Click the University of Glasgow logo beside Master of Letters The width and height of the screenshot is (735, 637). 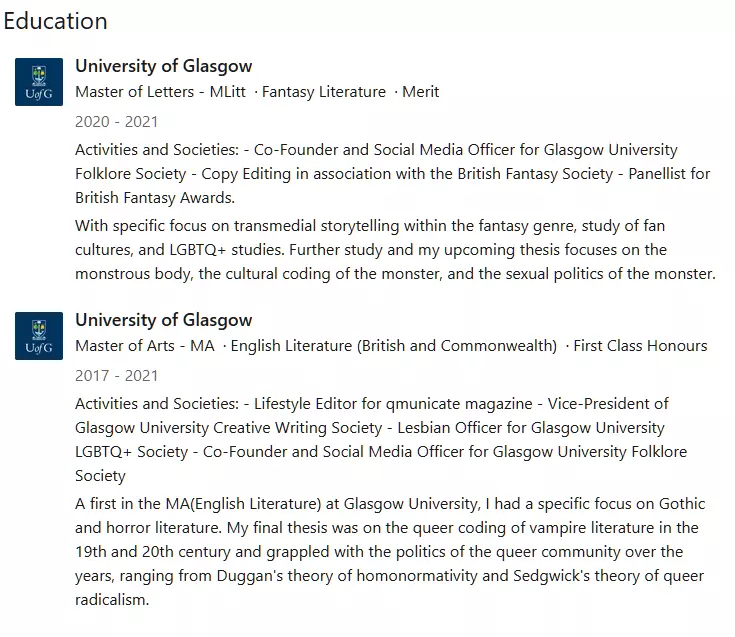(x=38, y=82)
